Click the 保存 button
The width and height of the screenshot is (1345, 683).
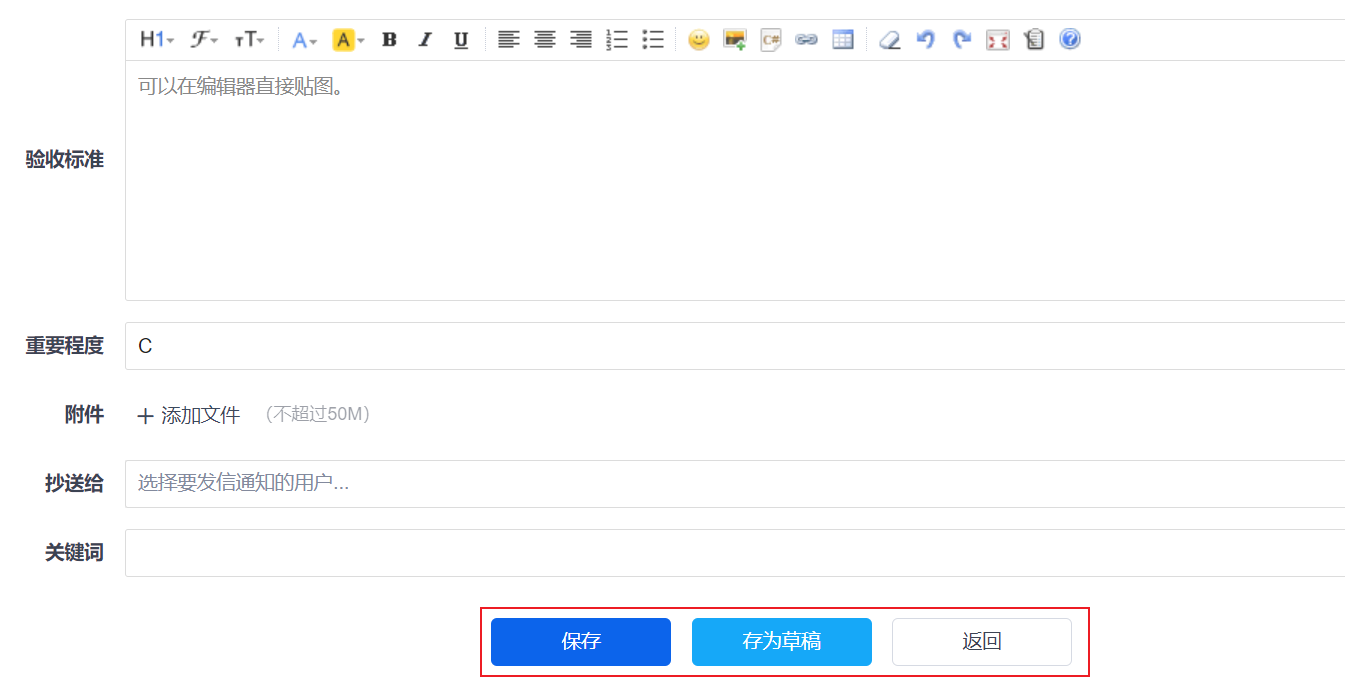pyautogui.click(x=581, y=642)
